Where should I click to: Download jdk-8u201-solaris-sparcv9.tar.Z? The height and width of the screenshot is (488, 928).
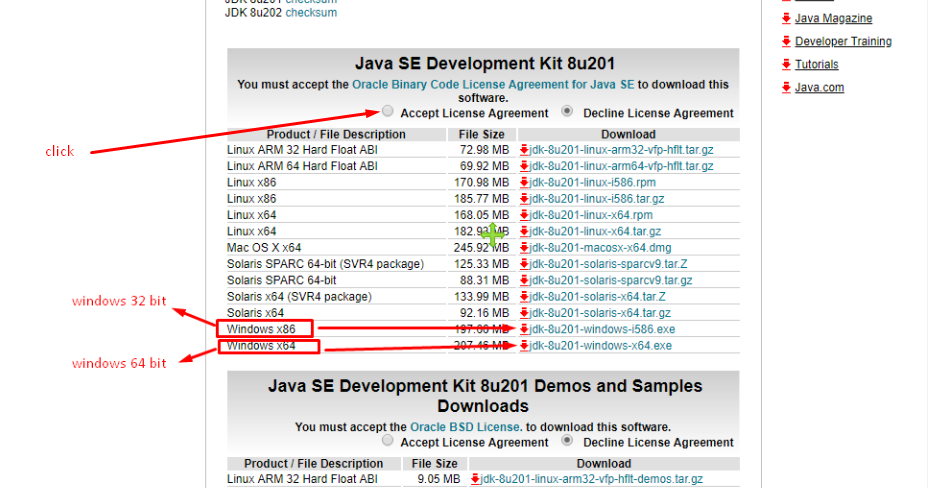[608, 264]
